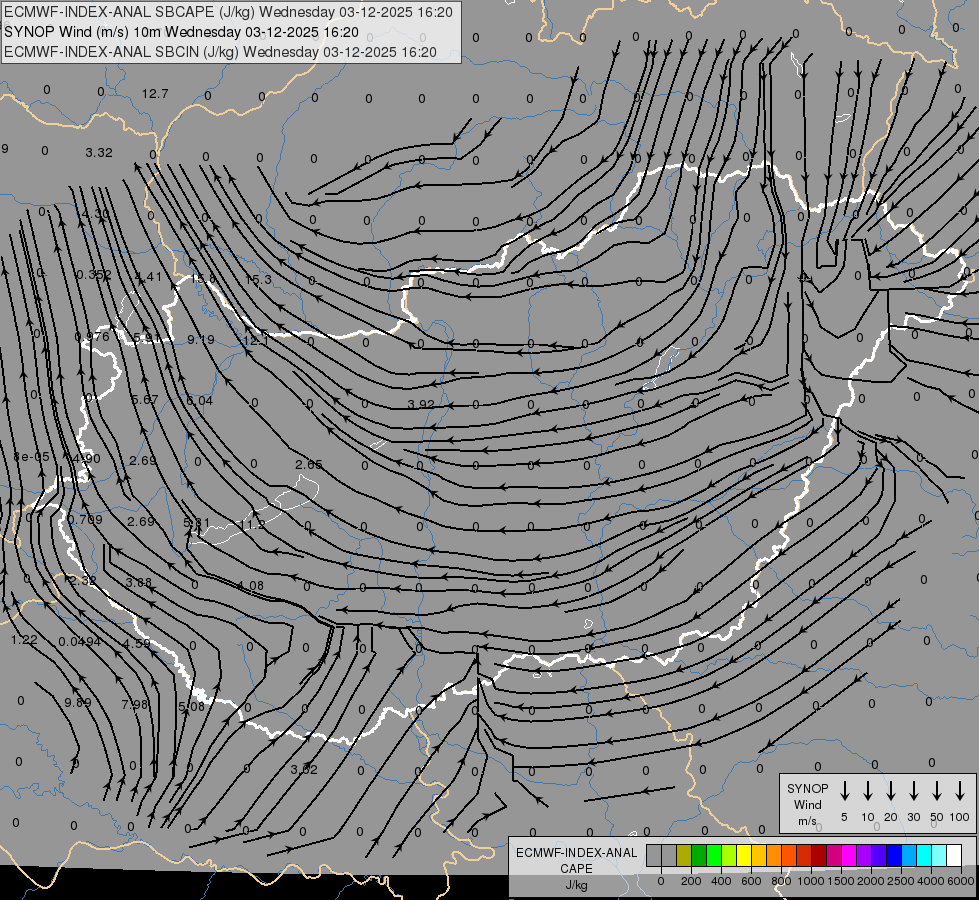Click the 5.08 value on the map
The height and width of the screenshot is (900, 979).
[x=192, y=706]
